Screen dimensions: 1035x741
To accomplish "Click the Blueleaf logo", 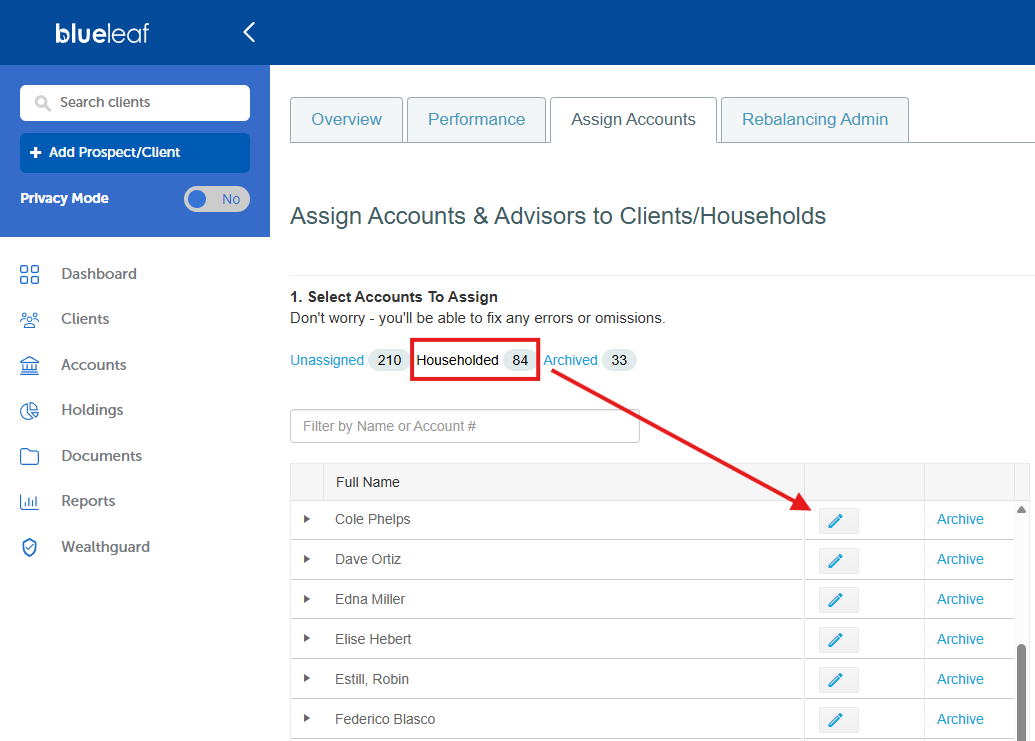I will click(102, 33).
